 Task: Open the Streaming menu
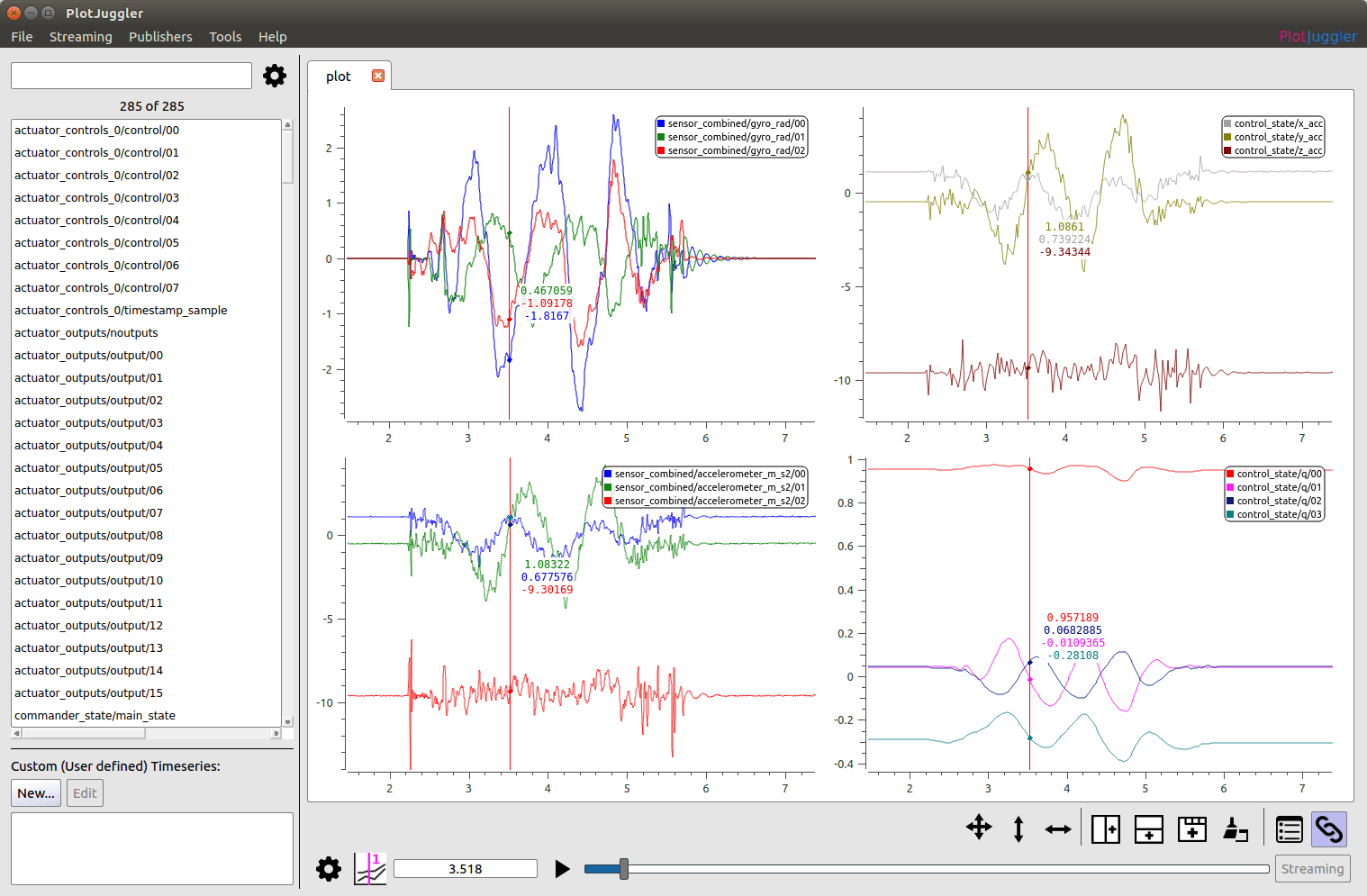pyautogui.click(x=80, y=37)
